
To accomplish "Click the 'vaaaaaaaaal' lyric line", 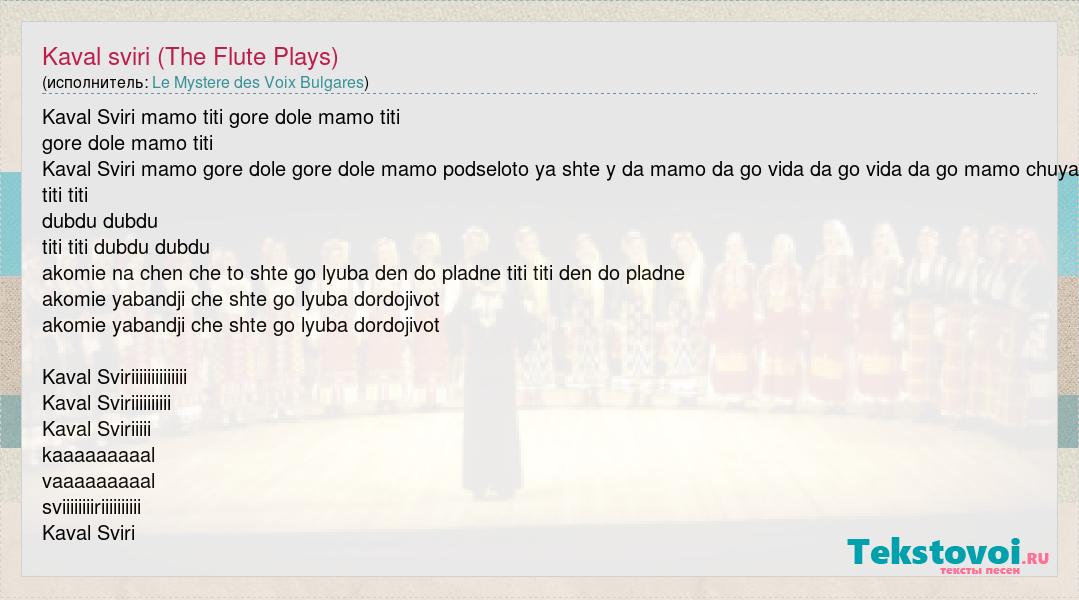I will pos(98,482).
